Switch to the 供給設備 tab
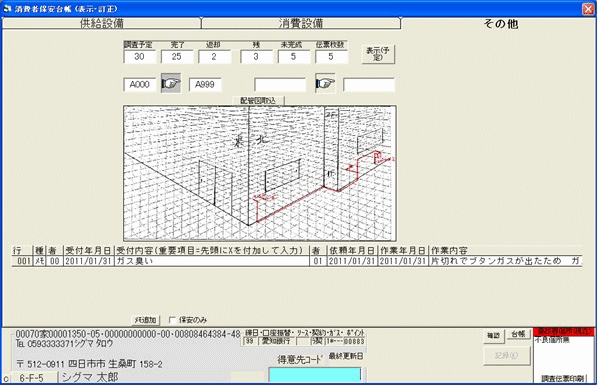 pyautogui.click(x=101, y=23)
